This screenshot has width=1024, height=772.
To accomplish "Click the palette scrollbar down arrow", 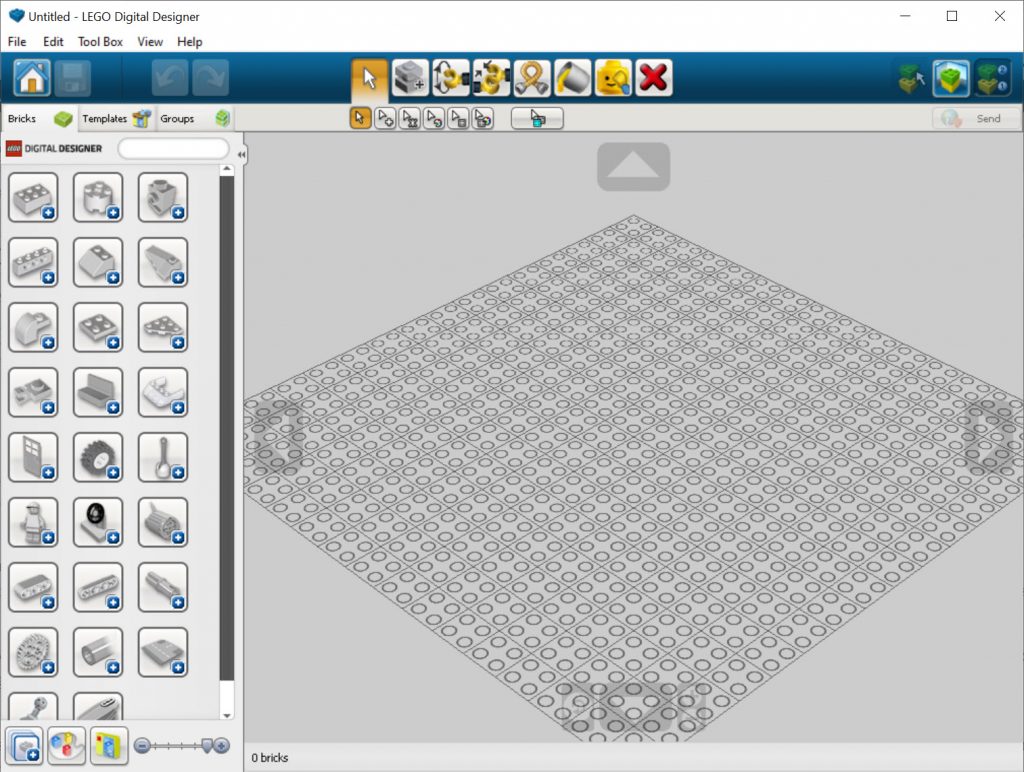I will tap(227, 715).
